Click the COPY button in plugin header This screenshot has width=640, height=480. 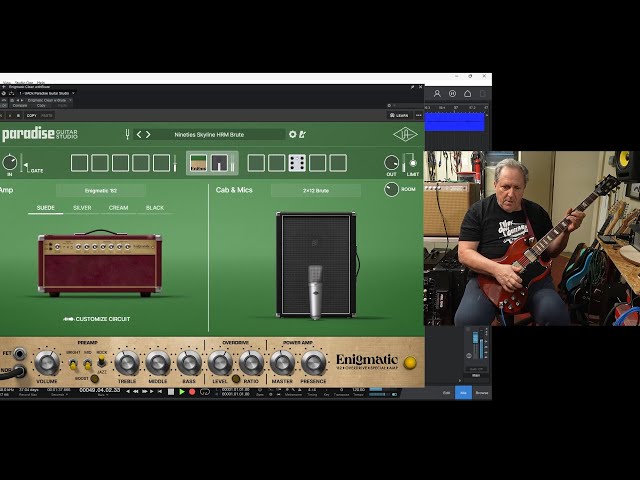(31, 116)
